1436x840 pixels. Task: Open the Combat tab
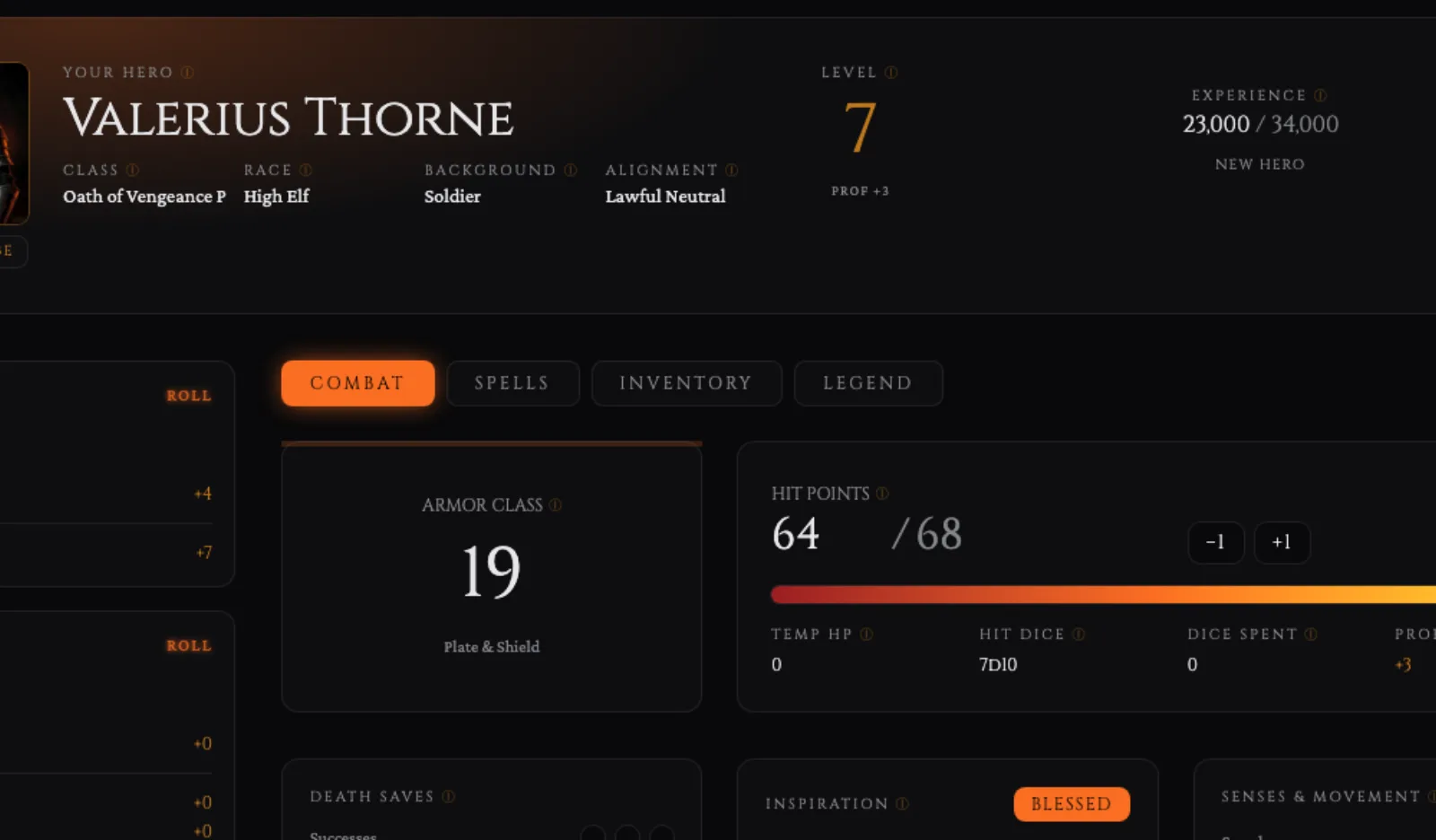click(x=357, y=383)
